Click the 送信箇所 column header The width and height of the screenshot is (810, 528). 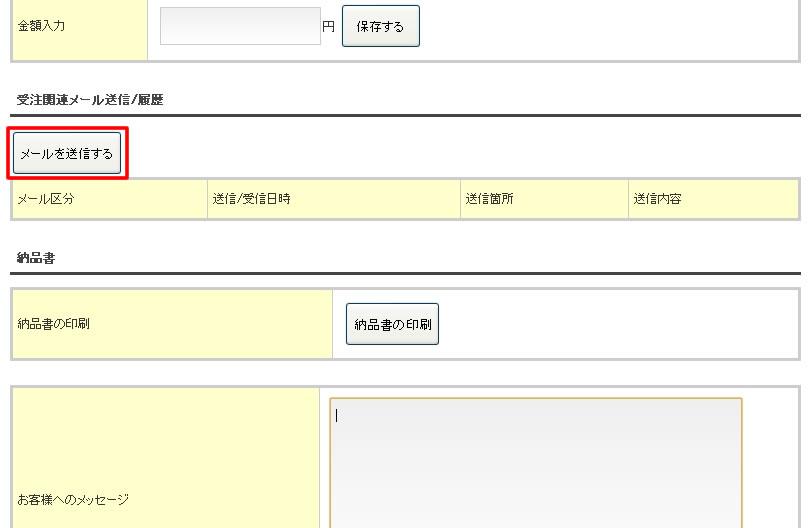pyautogui.click(x=490, y=199)
